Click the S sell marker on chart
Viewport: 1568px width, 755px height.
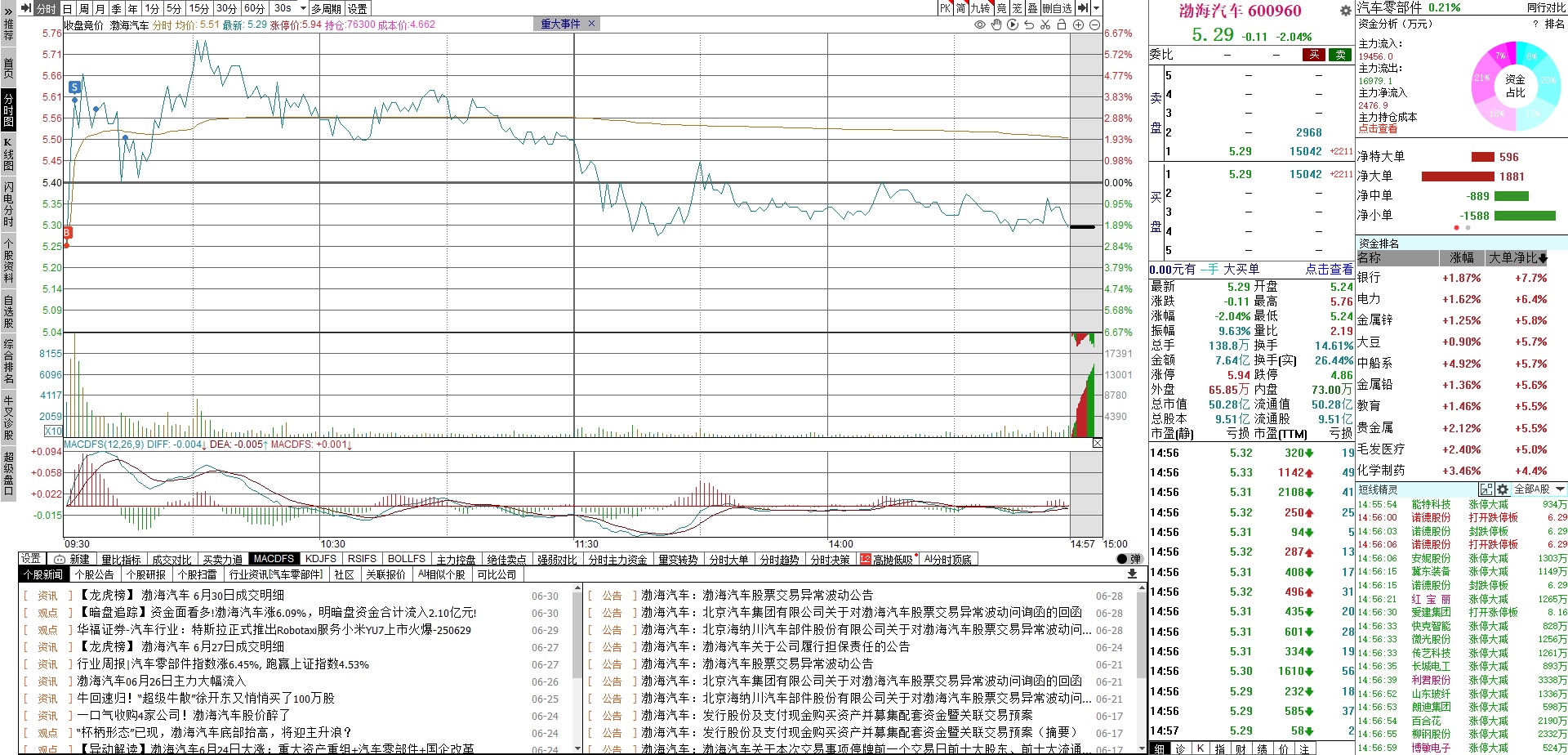(74, 87)
